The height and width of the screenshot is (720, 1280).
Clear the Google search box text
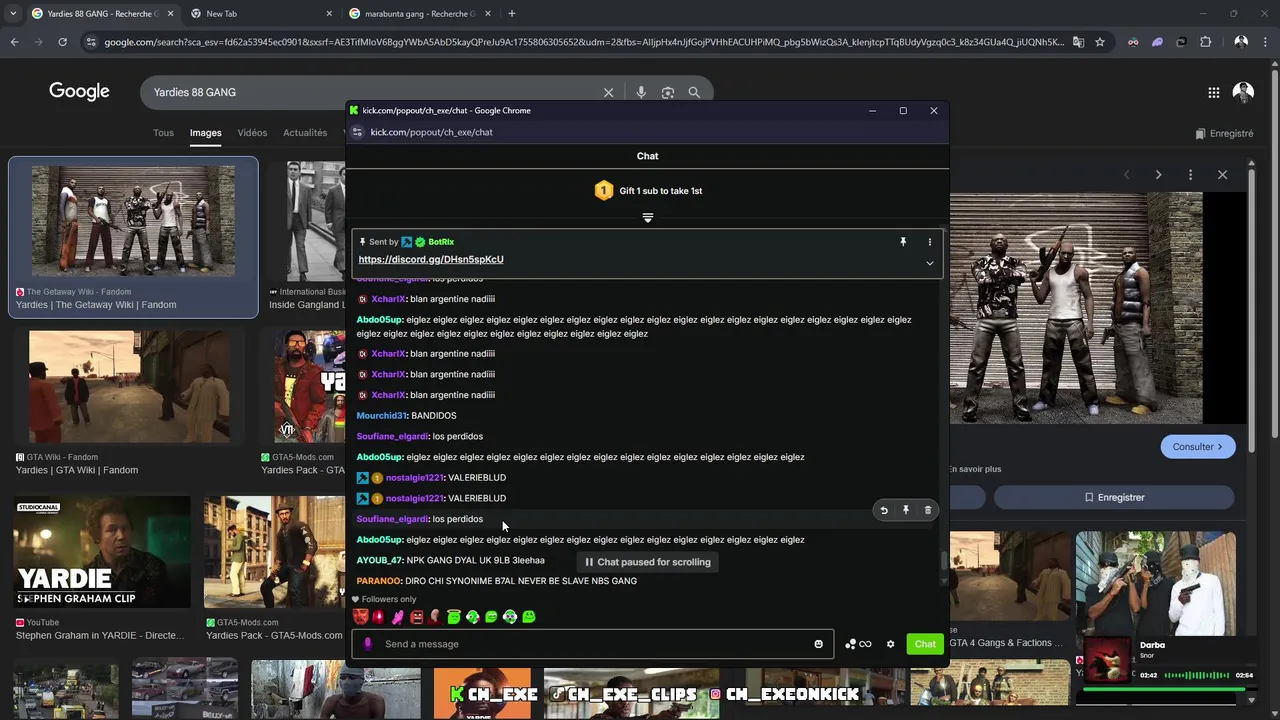608,92
